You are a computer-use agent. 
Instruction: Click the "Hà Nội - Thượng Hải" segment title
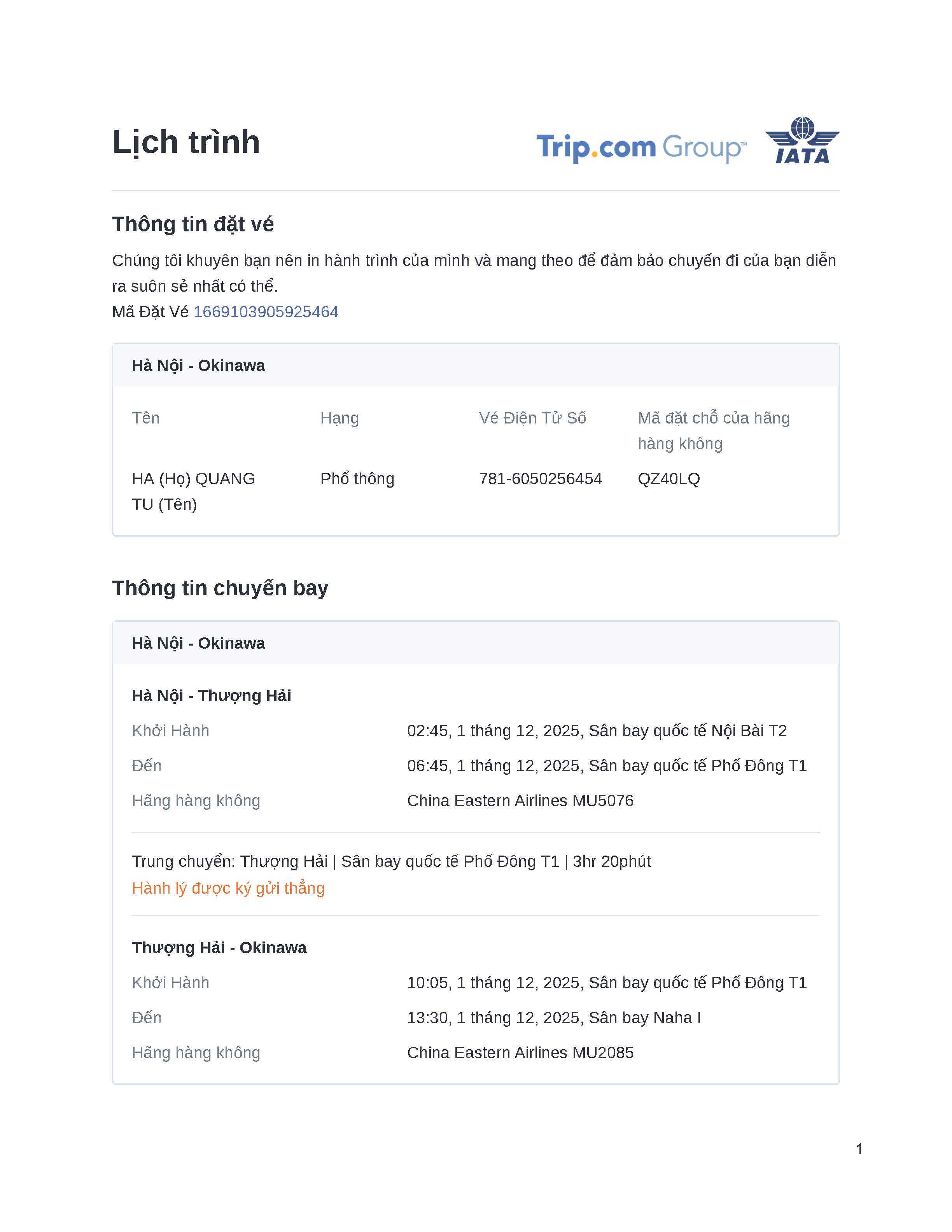(x=212, y=696)
